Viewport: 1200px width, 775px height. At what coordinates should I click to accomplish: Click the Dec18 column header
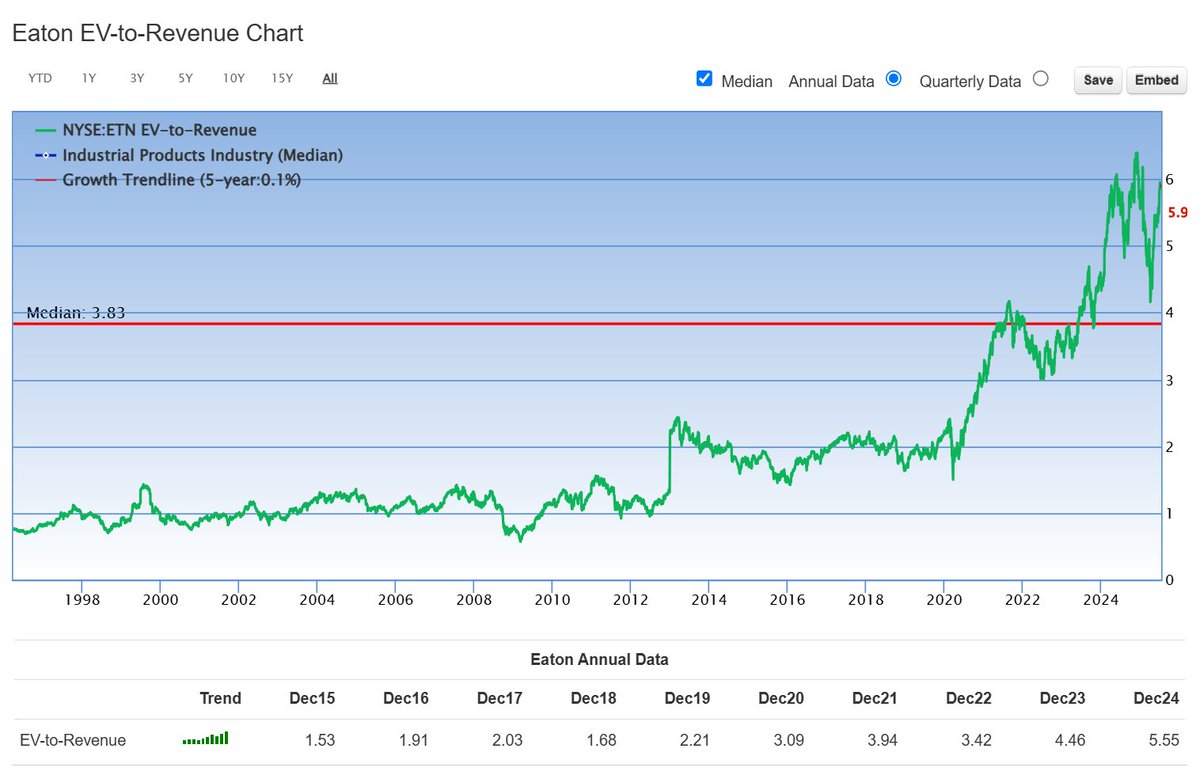coord(594,698)
